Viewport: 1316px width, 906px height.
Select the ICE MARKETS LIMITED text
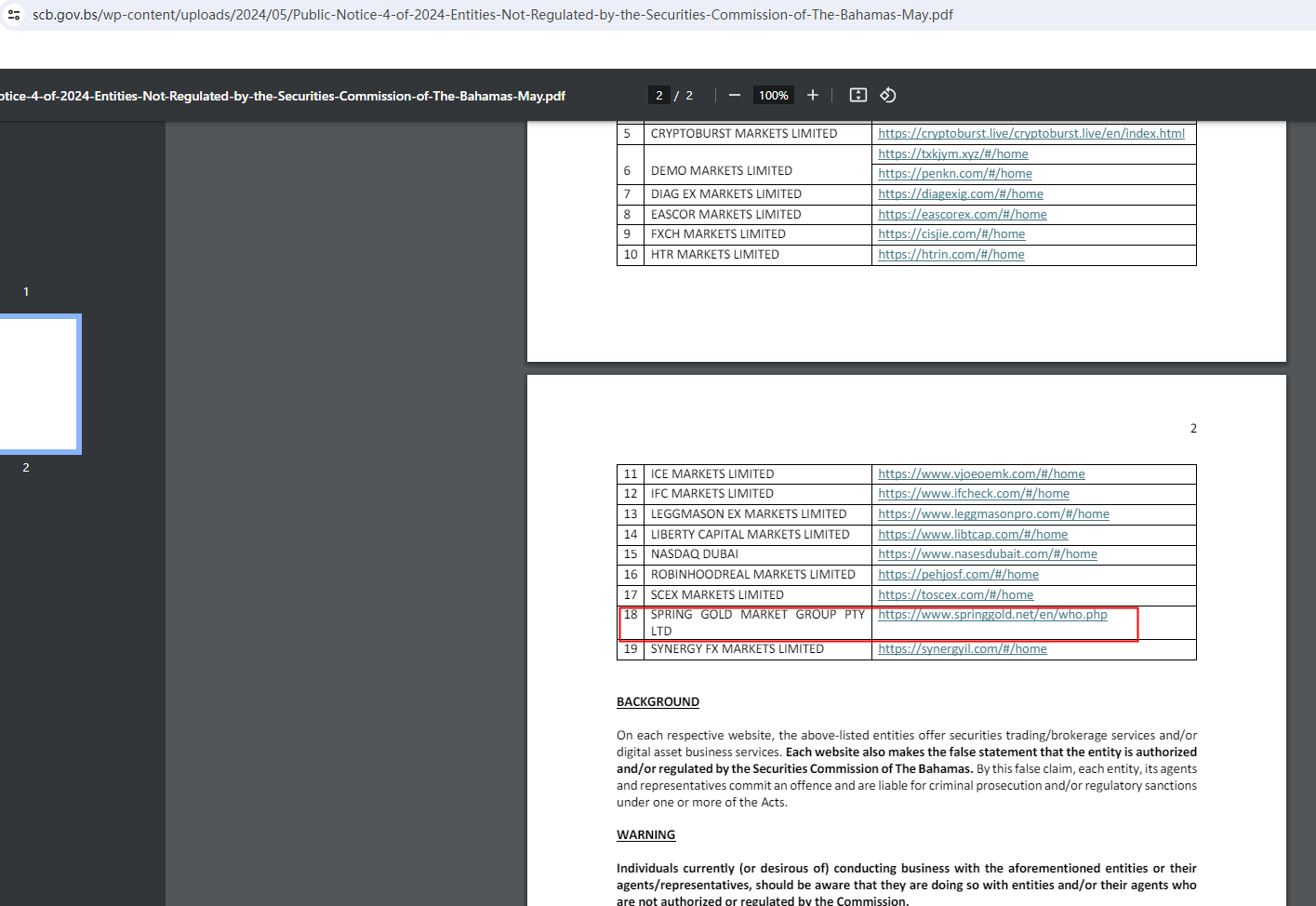click(x=712, y=474)
